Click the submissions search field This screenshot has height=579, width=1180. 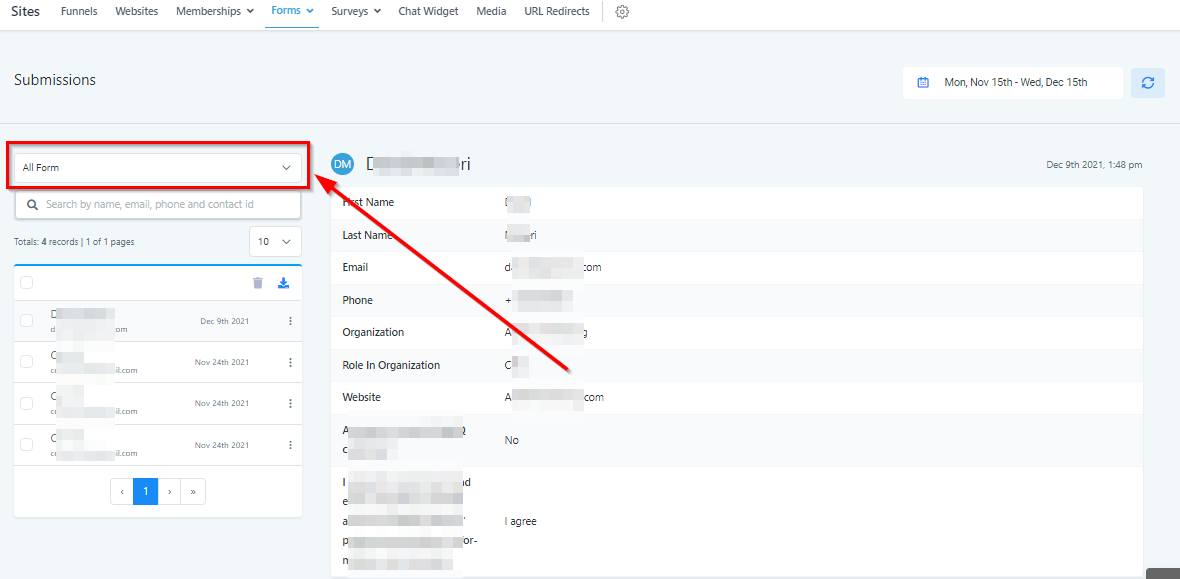160,204
